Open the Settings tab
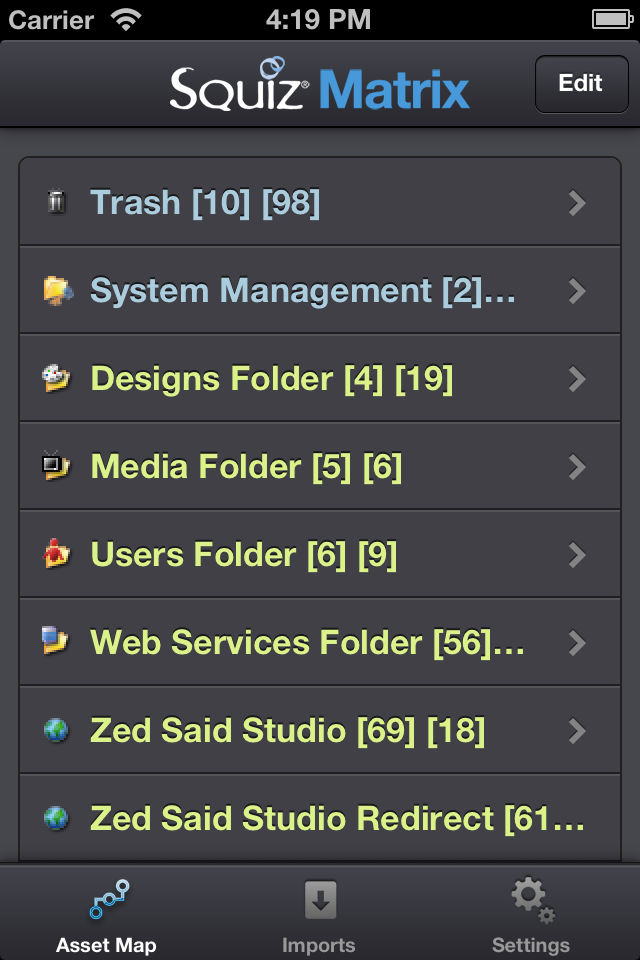 click(531, 915)
